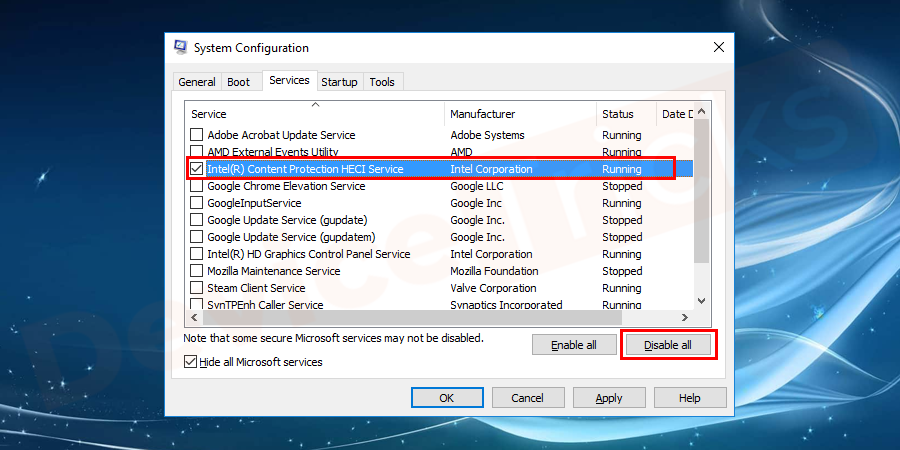Click Adobe Systems manufacturer cell
900x450 pixels.
pos(487,135)
